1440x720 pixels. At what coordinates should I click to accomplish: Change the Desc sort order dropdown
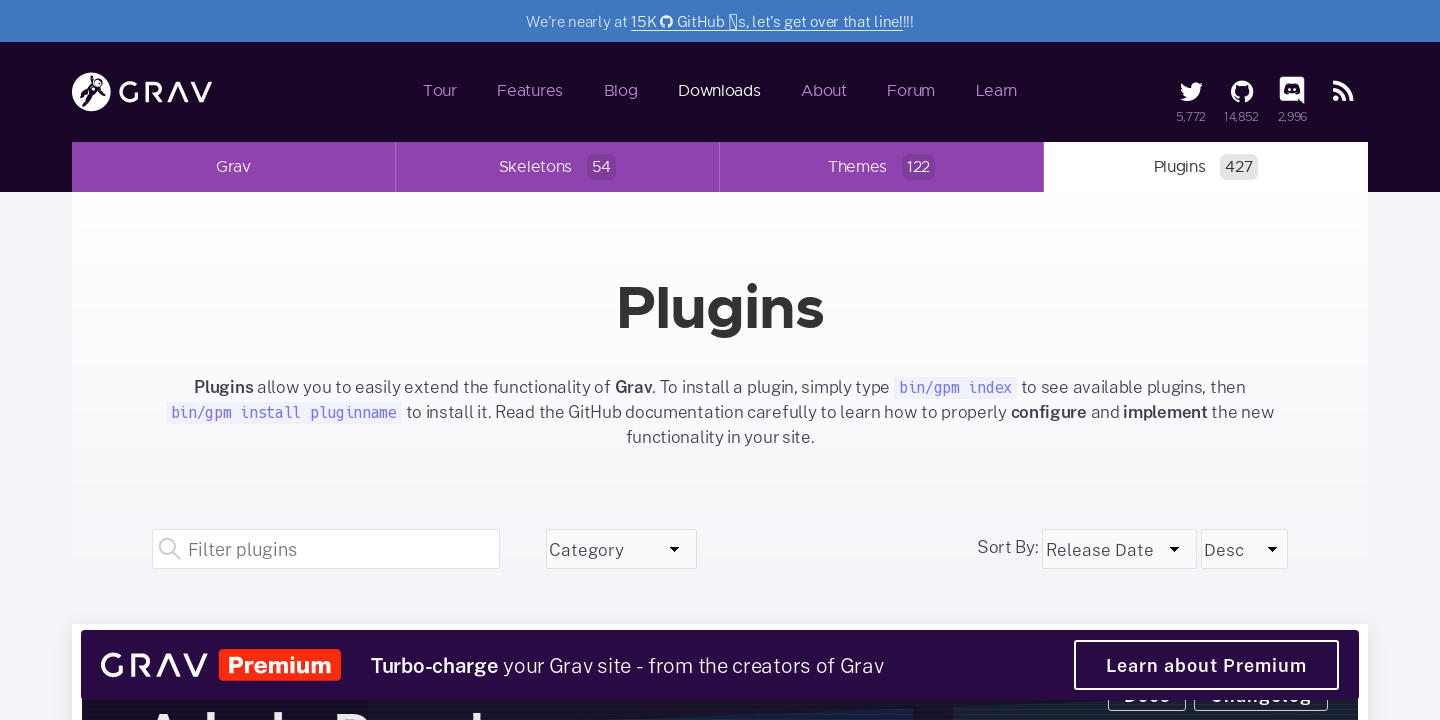1243,549
